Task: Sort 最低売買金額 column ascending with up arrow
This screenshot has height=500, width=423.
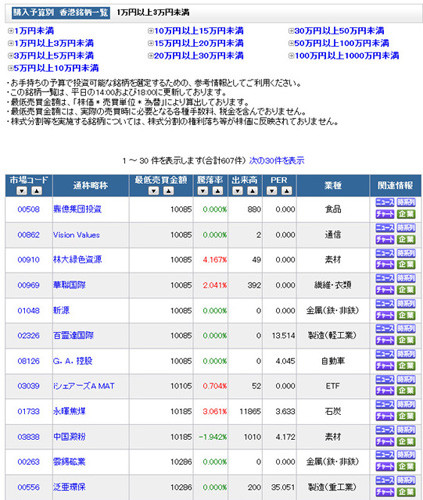Action: 168,191
